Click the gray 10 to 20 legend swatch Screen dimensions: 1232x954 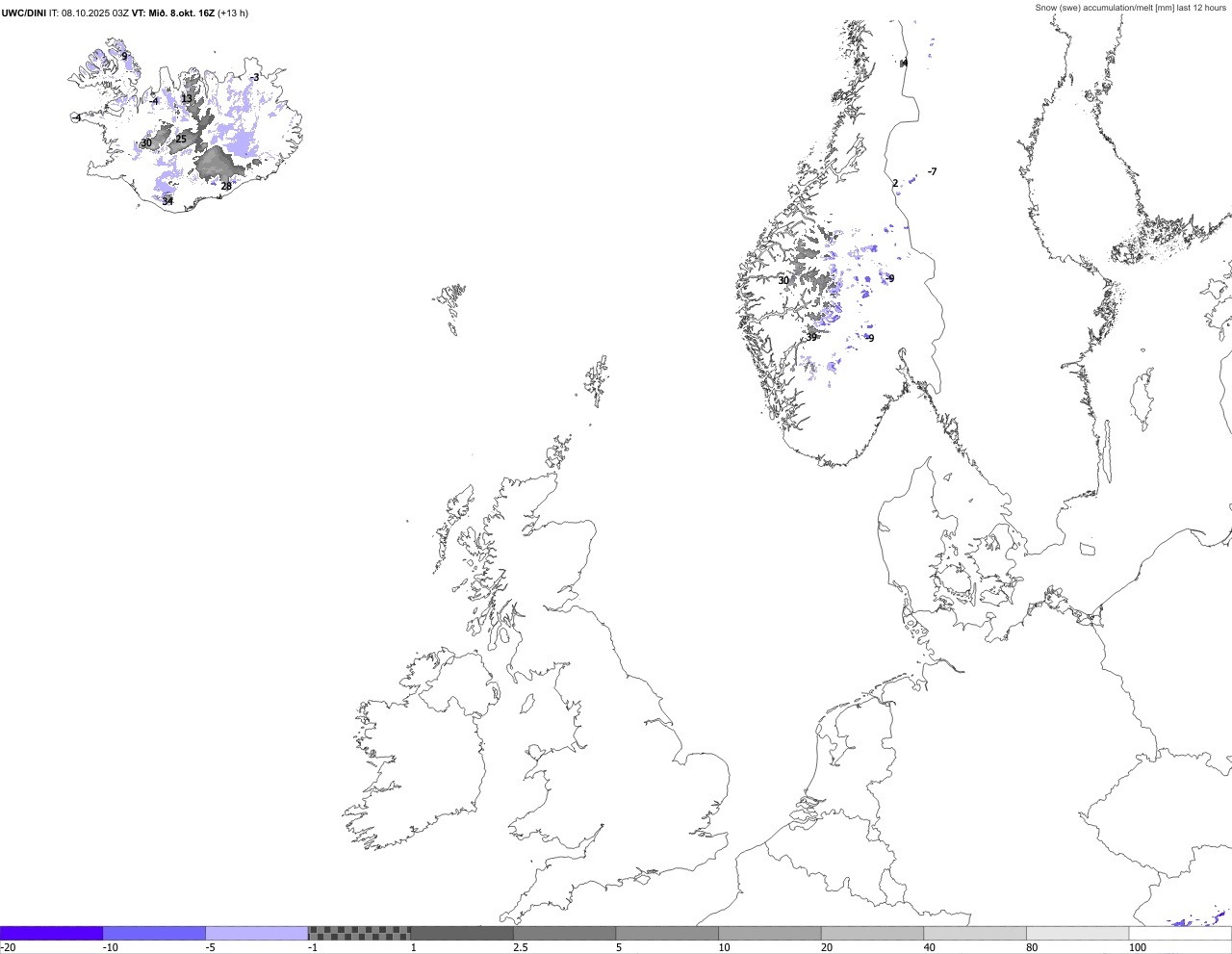(x=770, y=933)
